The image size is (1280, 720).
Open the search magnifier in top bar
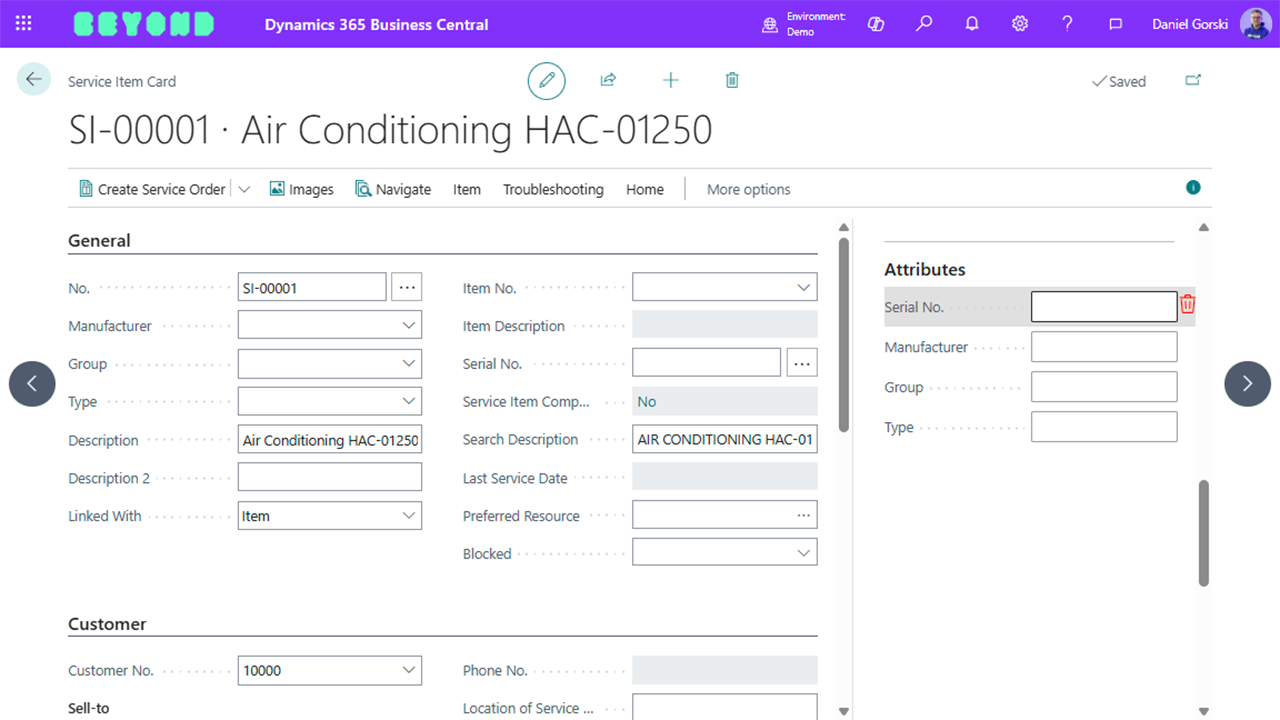click(924, 24)
